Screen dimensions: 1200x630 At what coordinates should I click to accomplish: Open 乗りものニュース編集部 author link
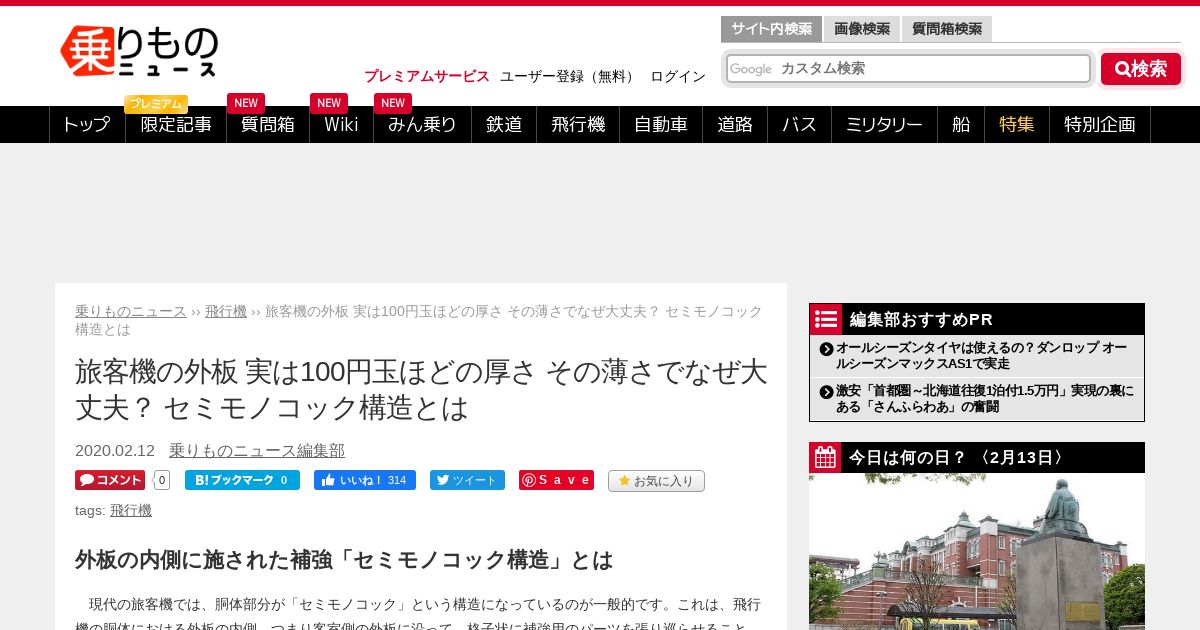coord(257,451)
